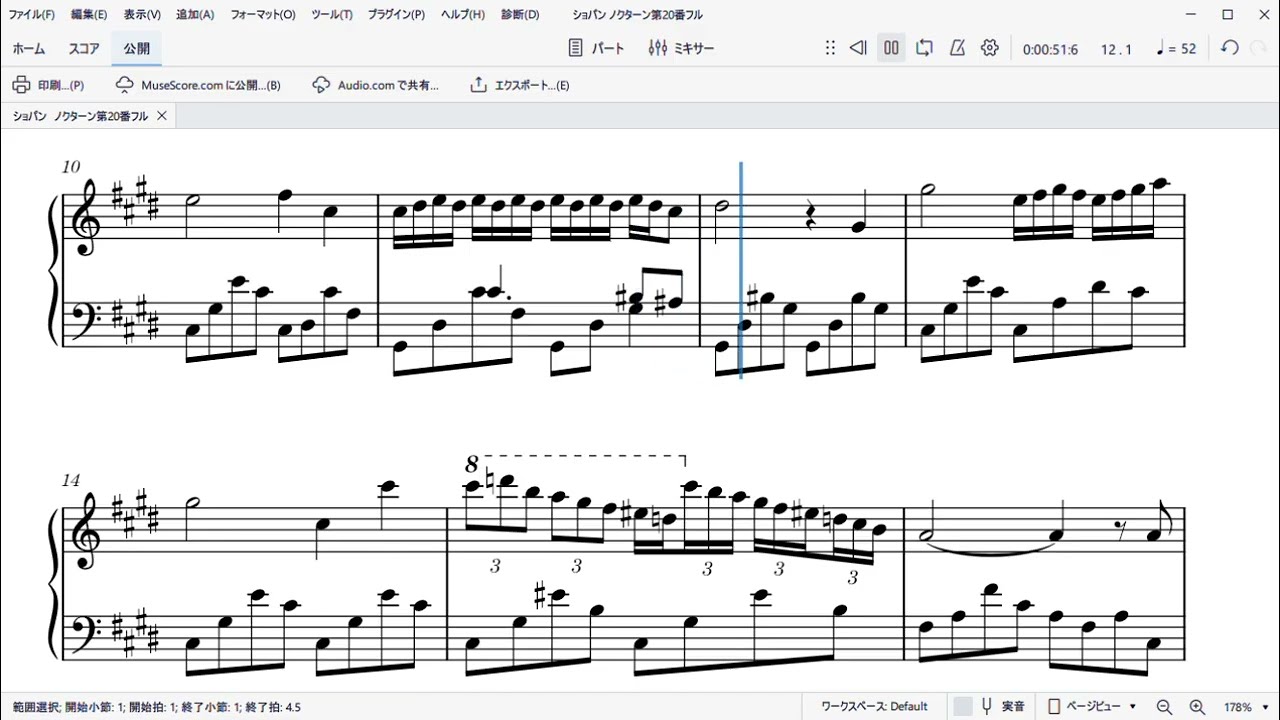Screen dimensions: 1280x720
Task: Toggle the metronome
Action: click(957, 48)
